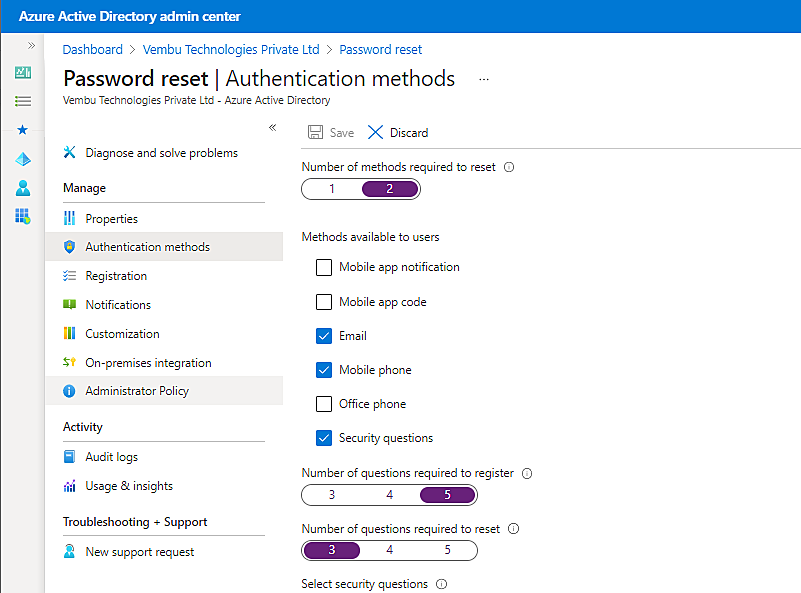Open the info tooltip for Select security questions
The image size is (801, 593).
coord(443,584)
